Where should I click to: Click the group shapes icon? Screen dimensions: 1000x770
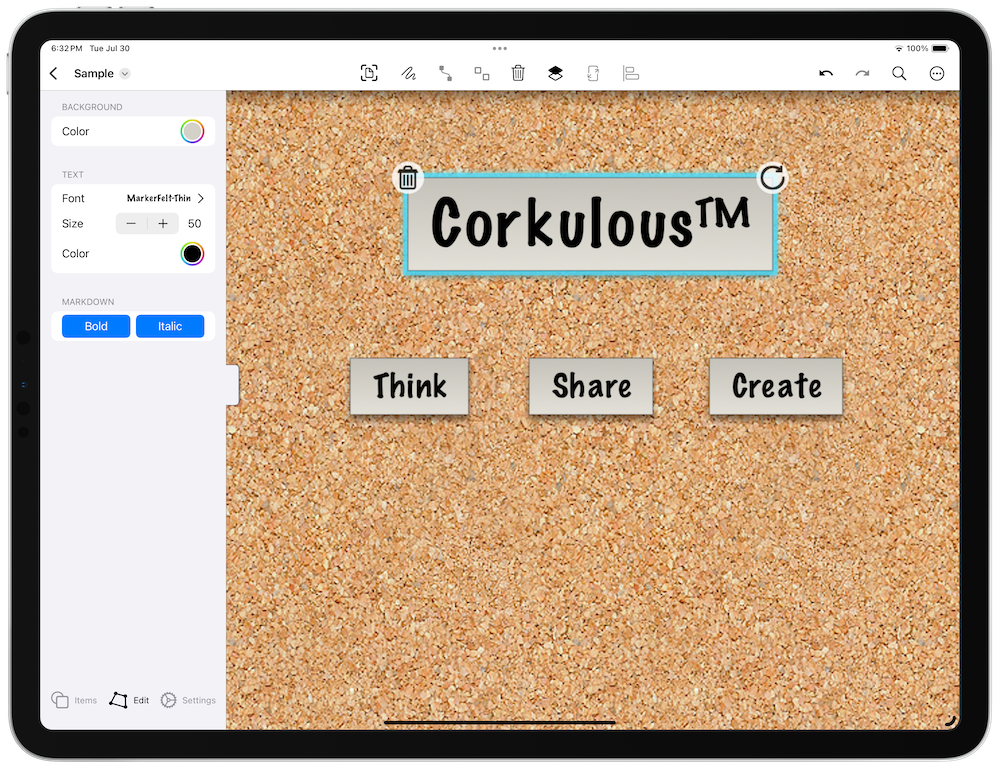tap(482, 73)
